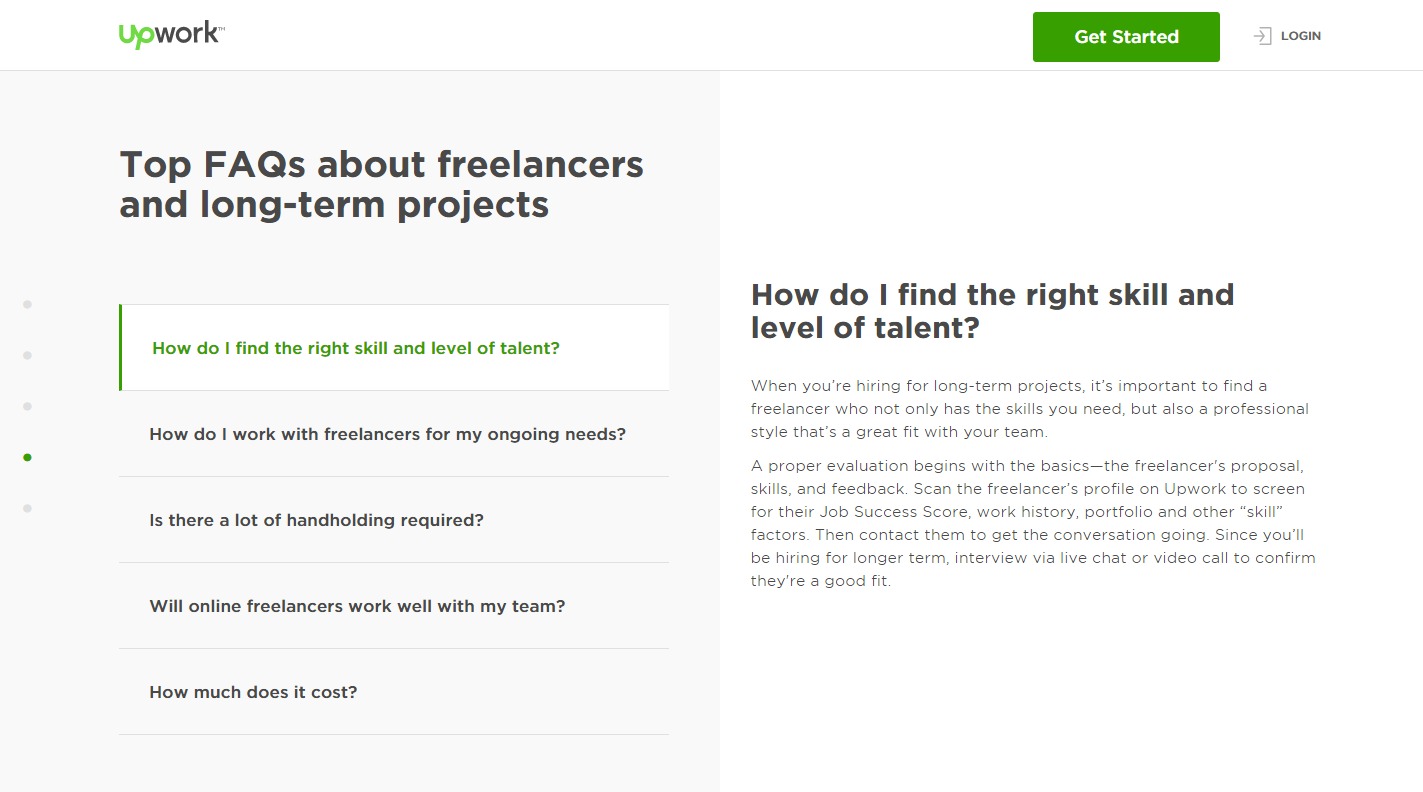Click the right-side answer heading
The width and height of the screenshot is (1423, 792).
(993, 313)
